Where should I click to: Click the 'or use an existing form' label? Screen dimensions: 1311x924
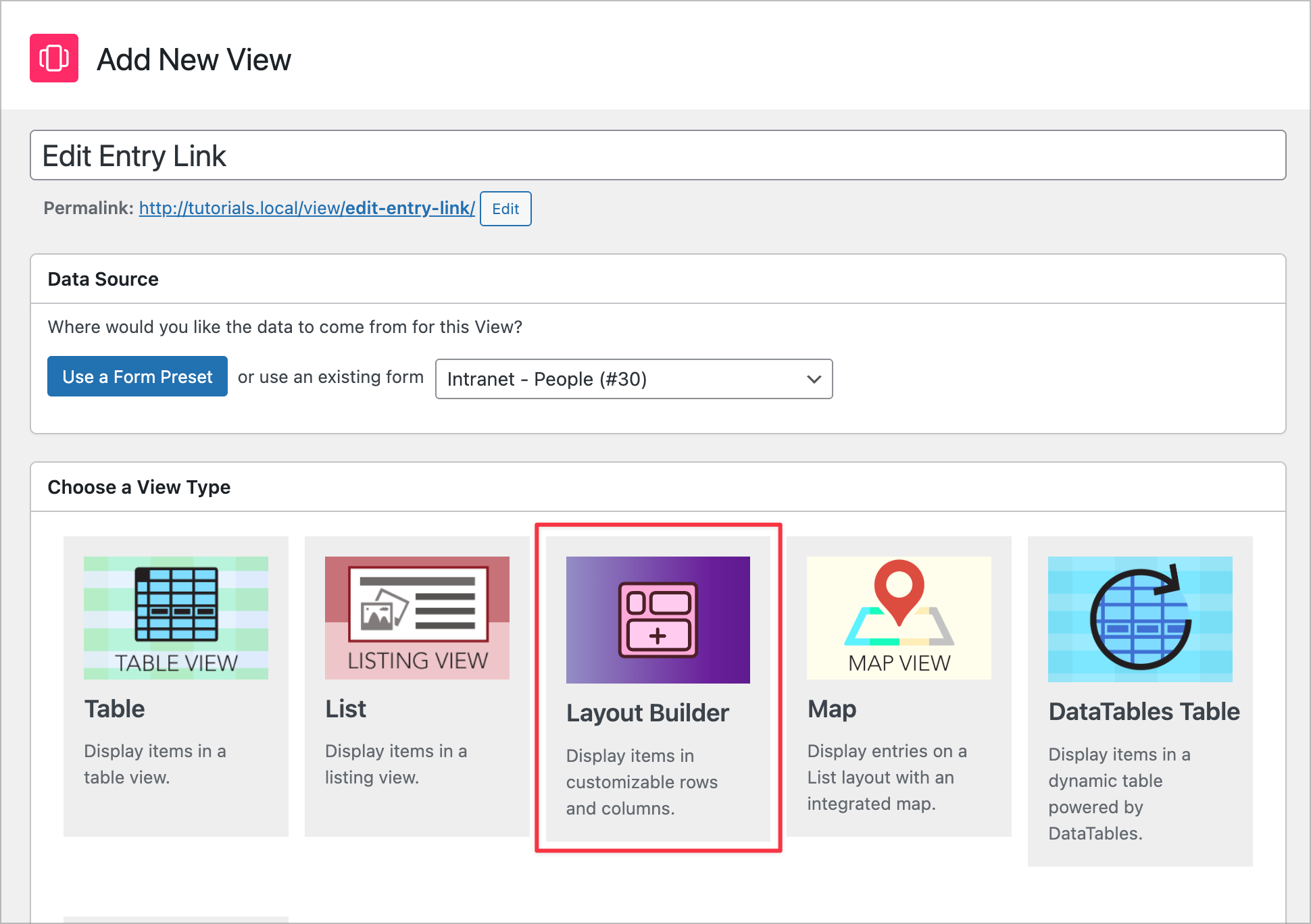tap(330, 377)
